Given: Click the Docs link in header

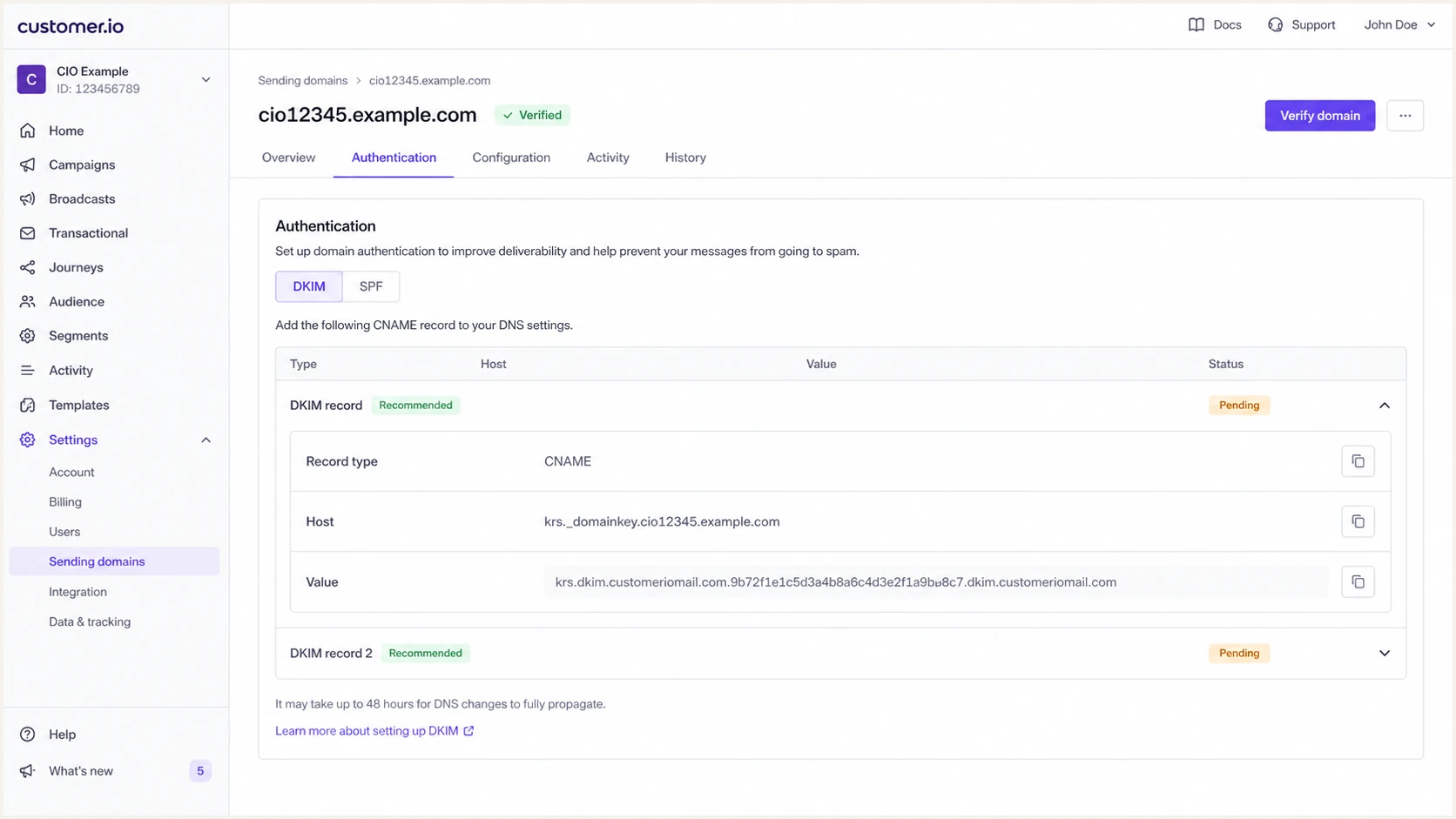Looking at the screenshot, I should [1215, 24].
